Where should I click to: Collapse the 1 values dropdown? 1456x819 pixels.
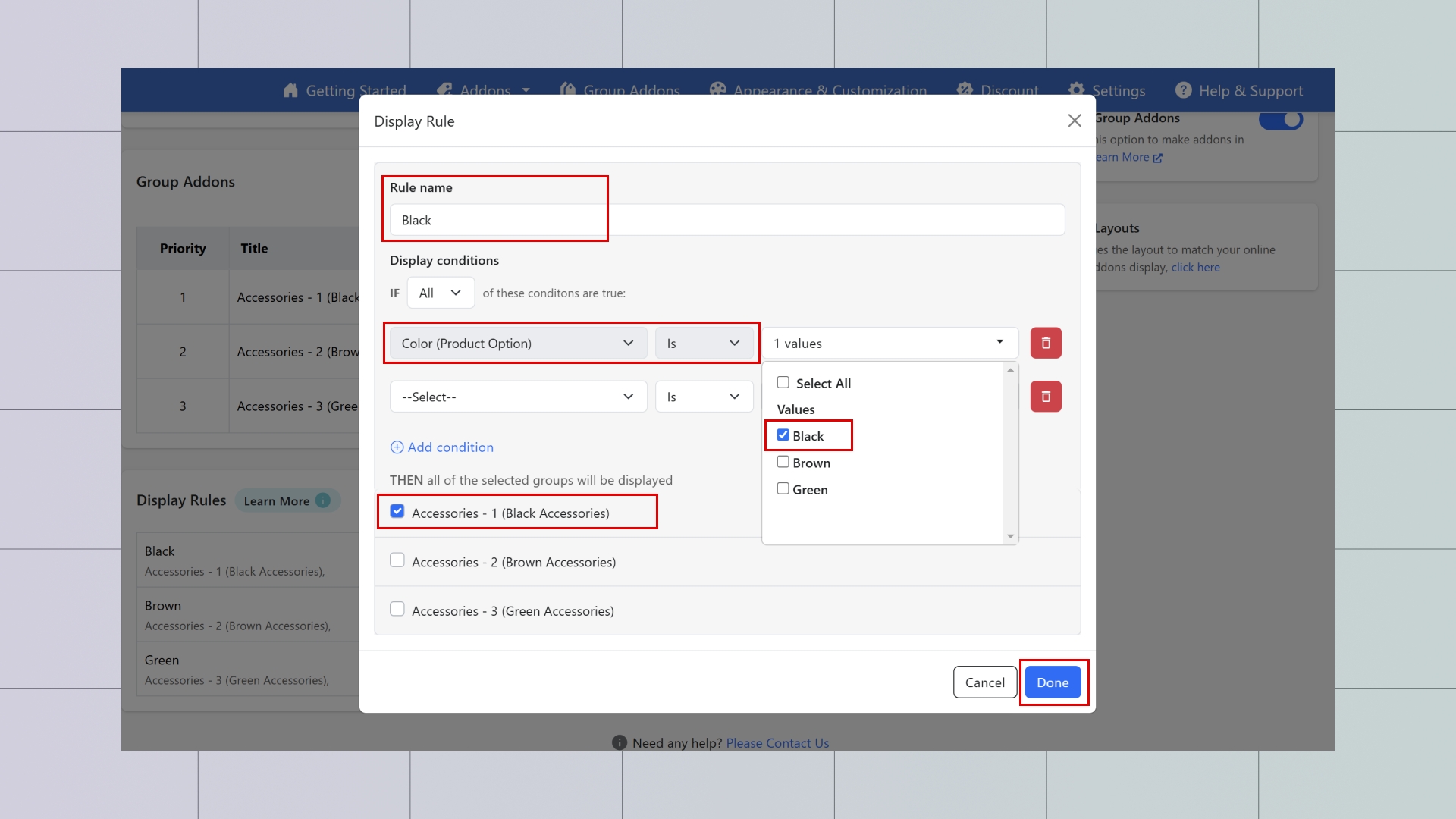click(890, 344)
